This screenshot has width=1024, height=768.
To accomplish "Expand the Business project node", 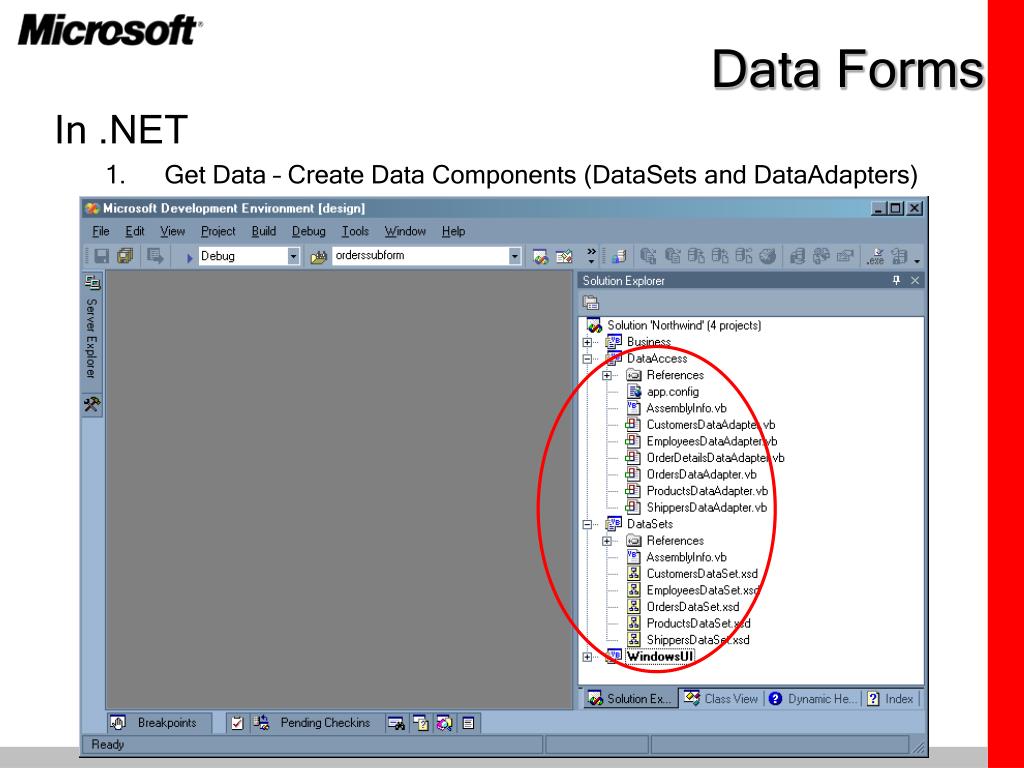I will coord(587,342).
